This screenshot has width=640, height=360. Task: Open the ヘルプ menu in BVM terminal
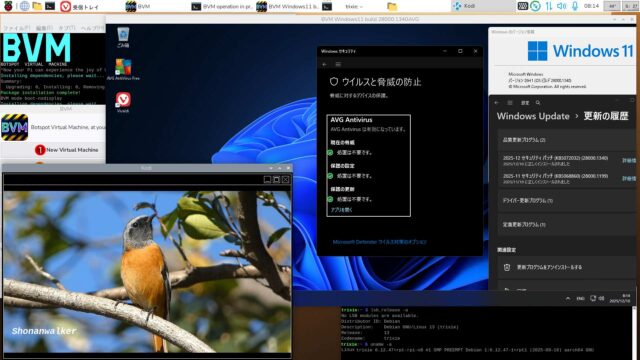(x=93, y=28)
